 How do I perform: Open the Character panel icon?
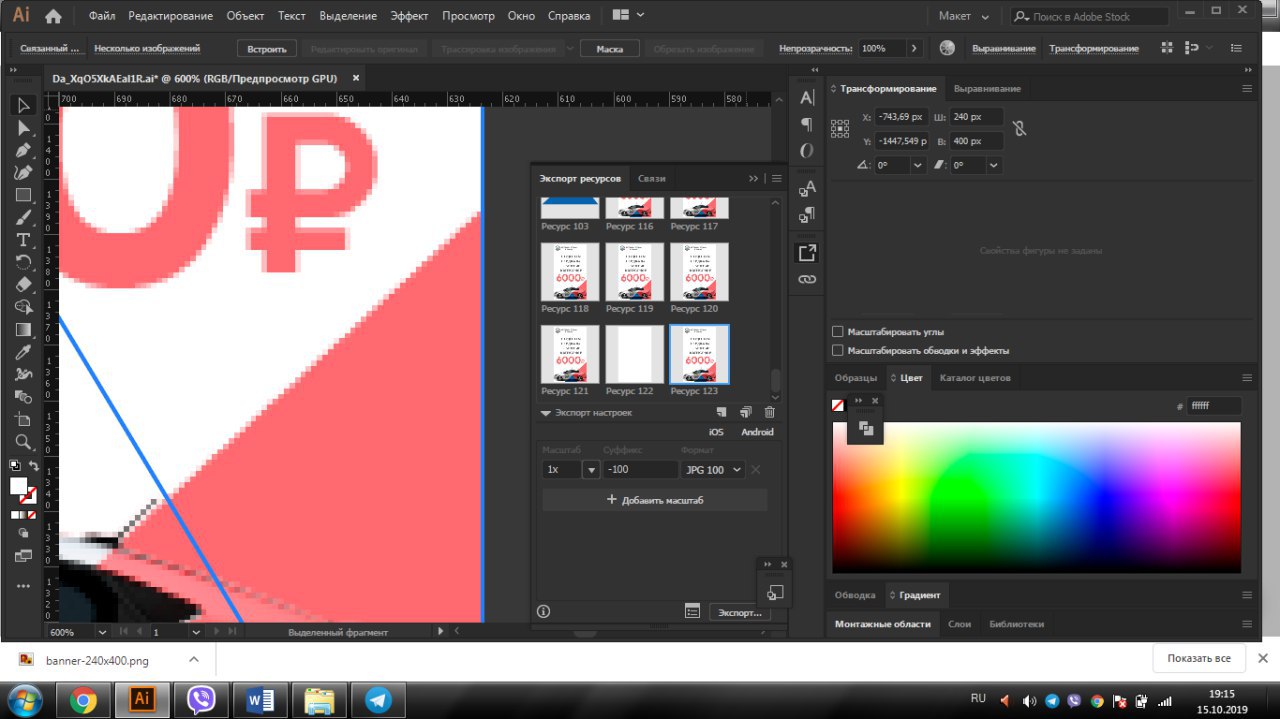click(807, 97)
